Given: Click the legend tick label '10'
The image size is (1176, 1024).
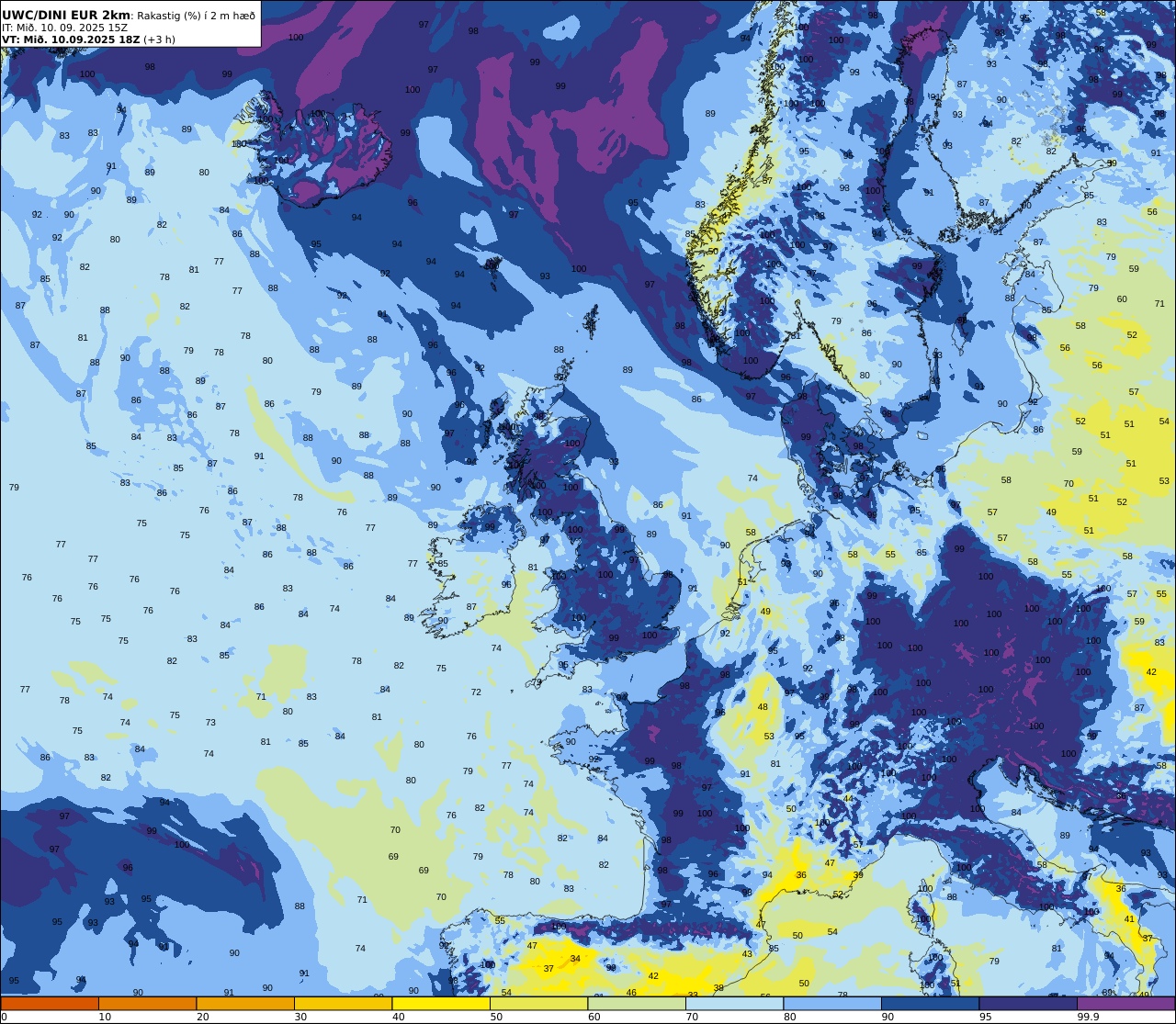Looking at the screenshot, I should 105,1017.
